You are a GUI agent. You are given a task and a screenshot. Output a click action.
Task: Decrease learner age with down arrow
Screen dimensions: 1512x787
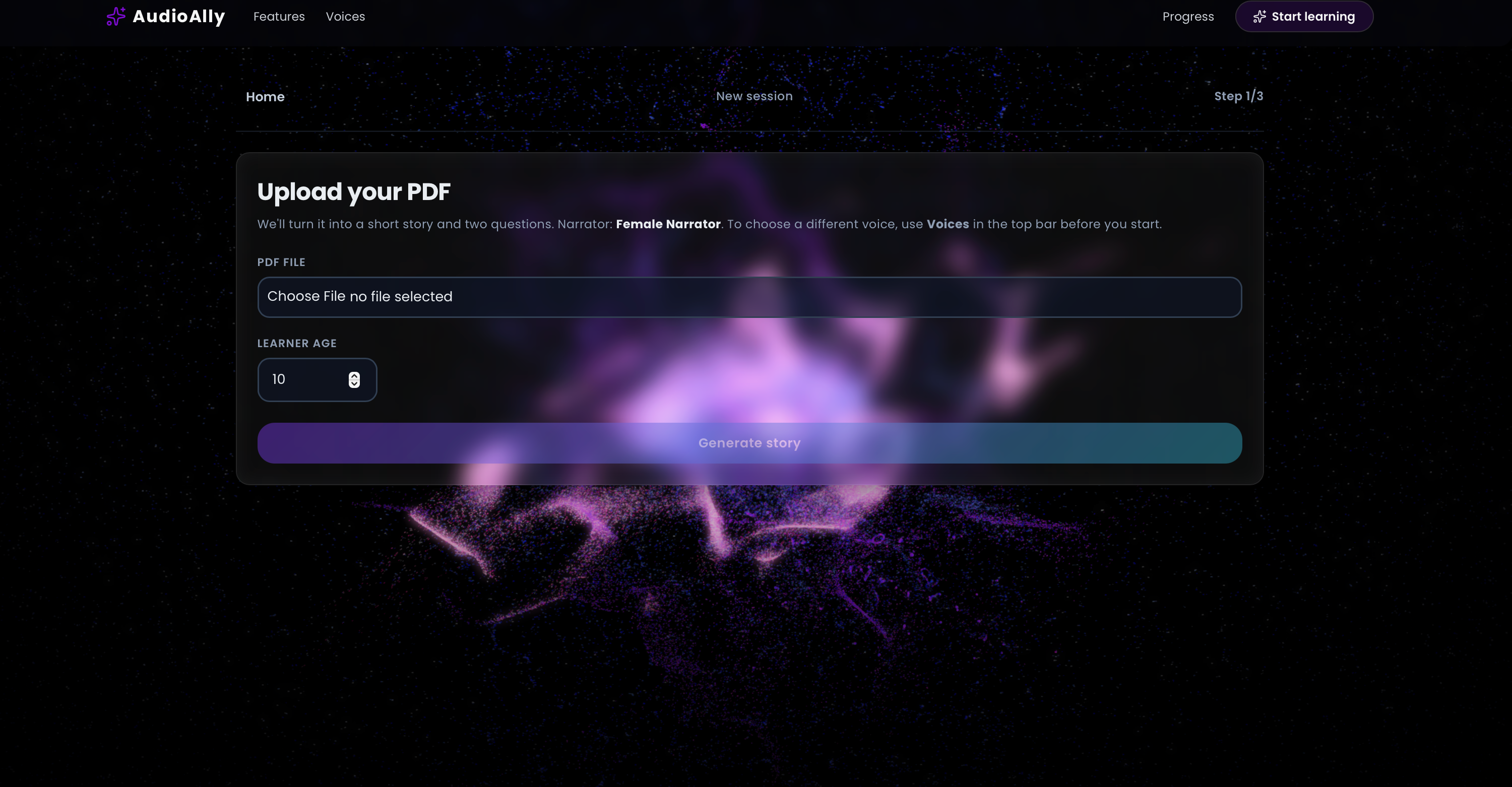[x=354, y=384]
